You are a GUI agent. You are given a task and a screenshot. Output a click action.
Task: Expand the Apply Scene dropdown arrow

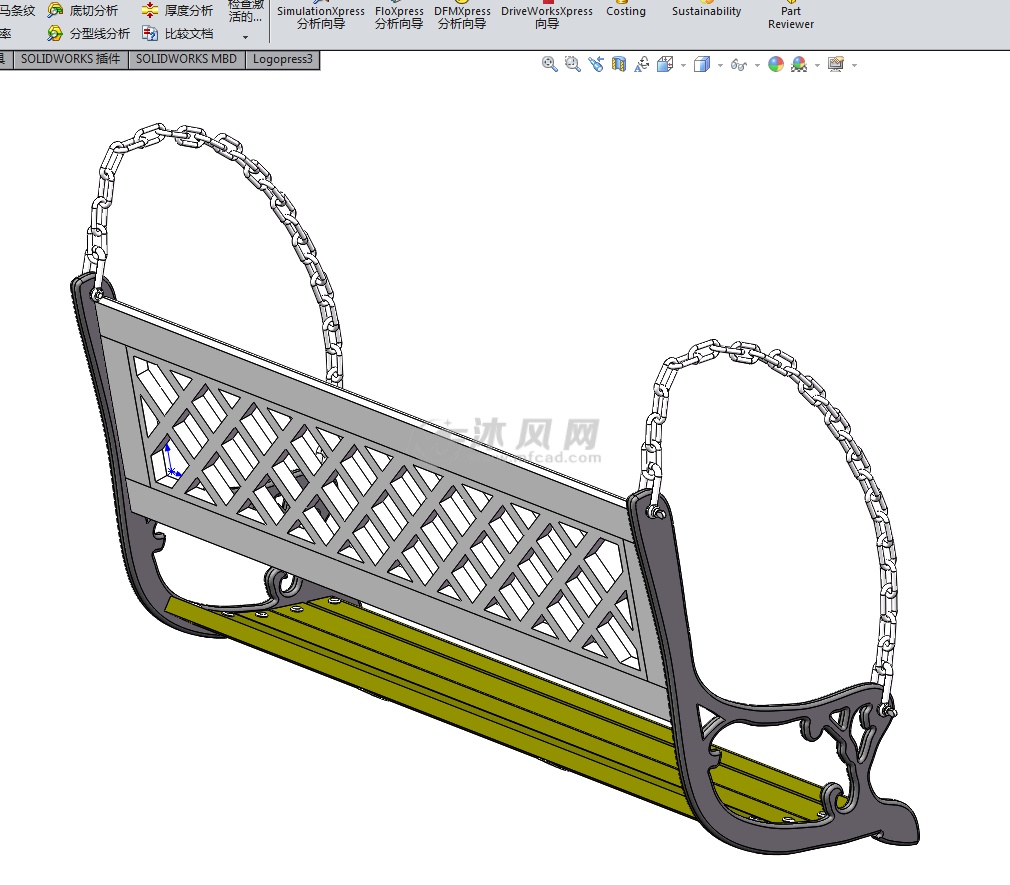point(817,66)
